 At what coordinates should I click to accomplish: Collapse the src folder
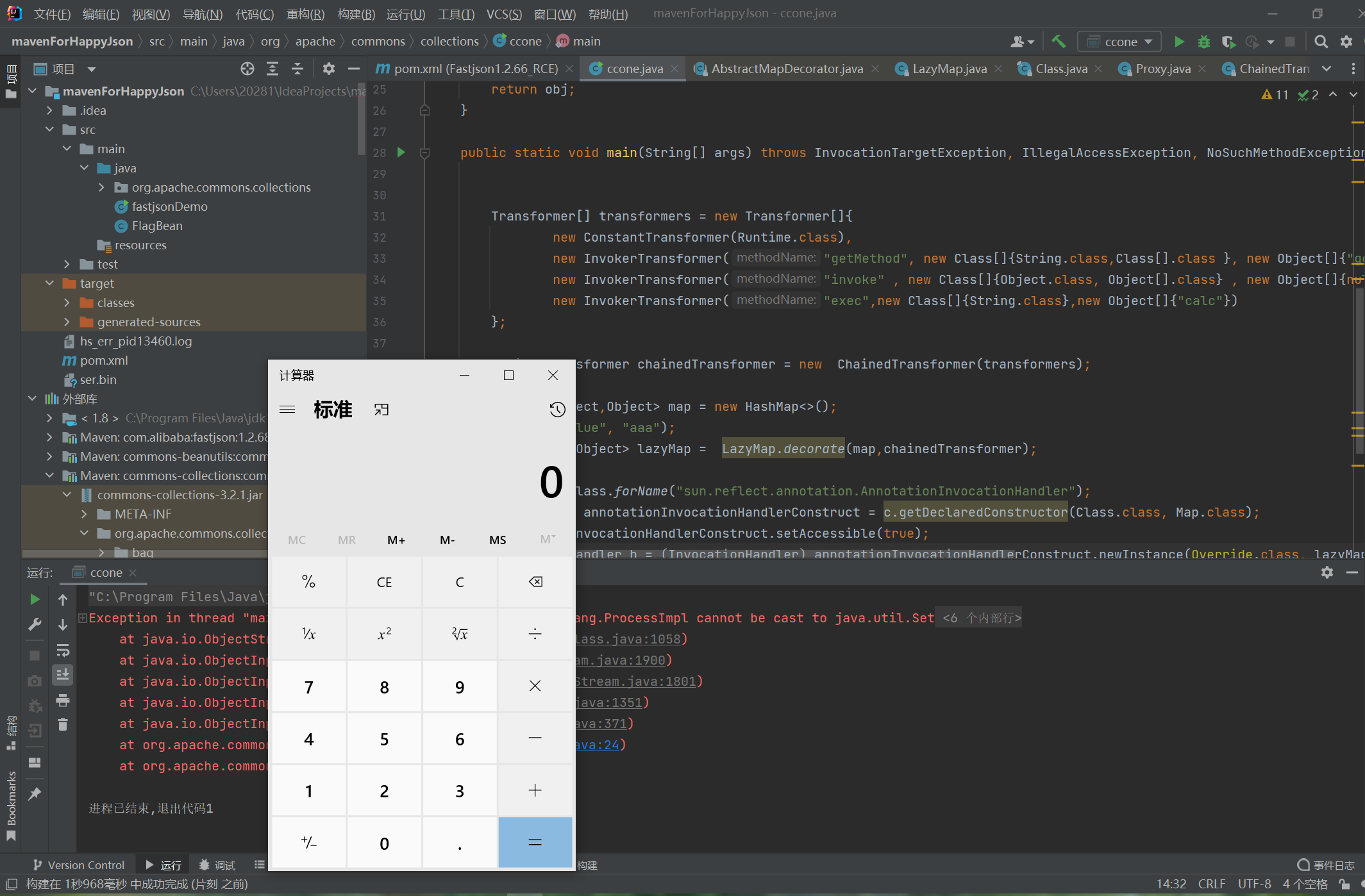[x=49, y=129]
